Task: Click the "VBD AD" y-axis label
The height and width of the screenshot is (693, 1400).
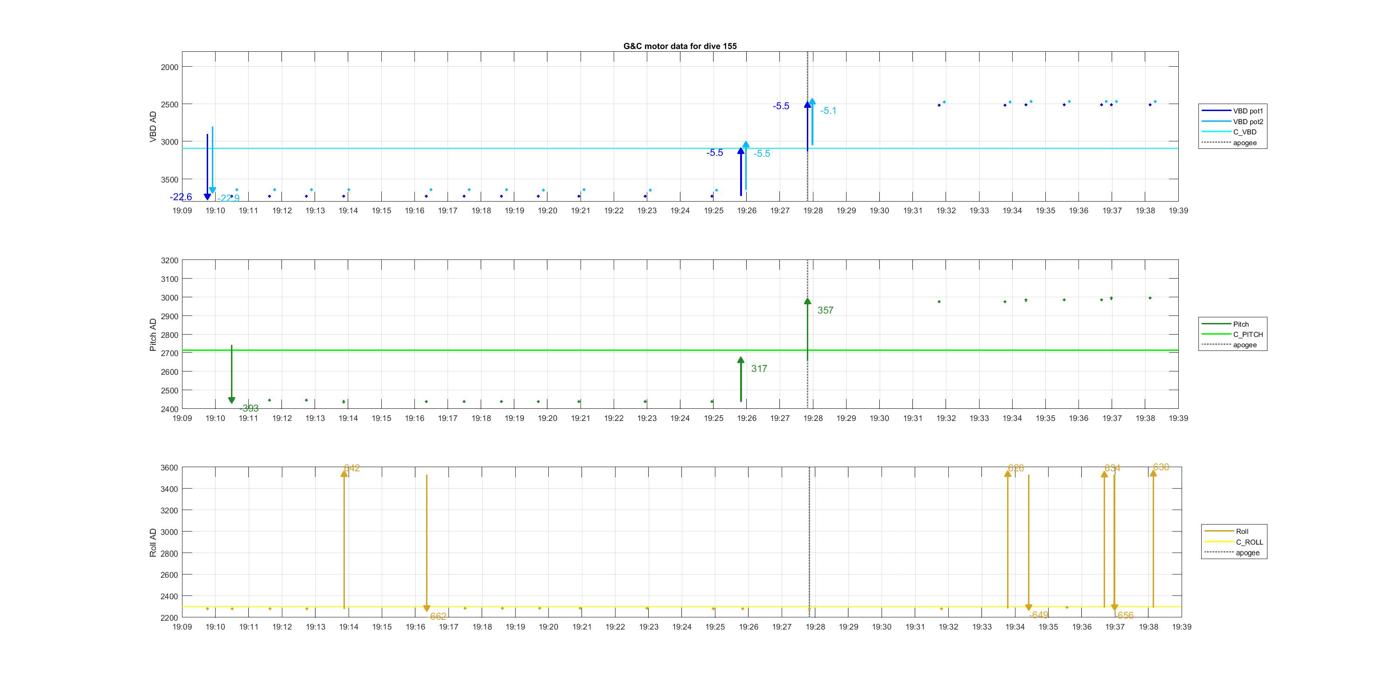Action: (154, 127)
